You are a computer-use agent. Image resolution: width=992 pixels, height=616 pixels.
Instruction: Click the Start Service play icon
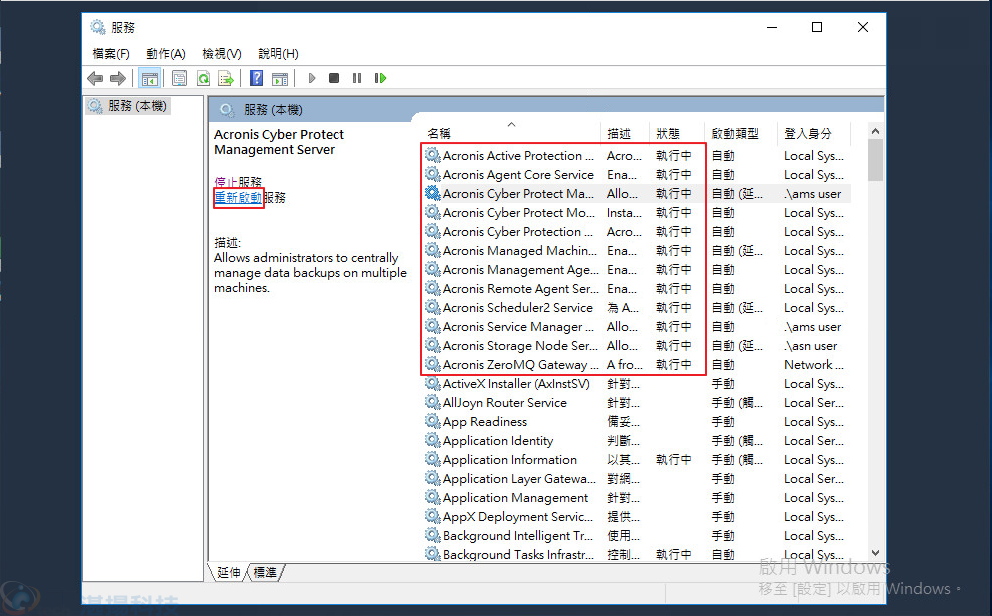pos(311,78)
